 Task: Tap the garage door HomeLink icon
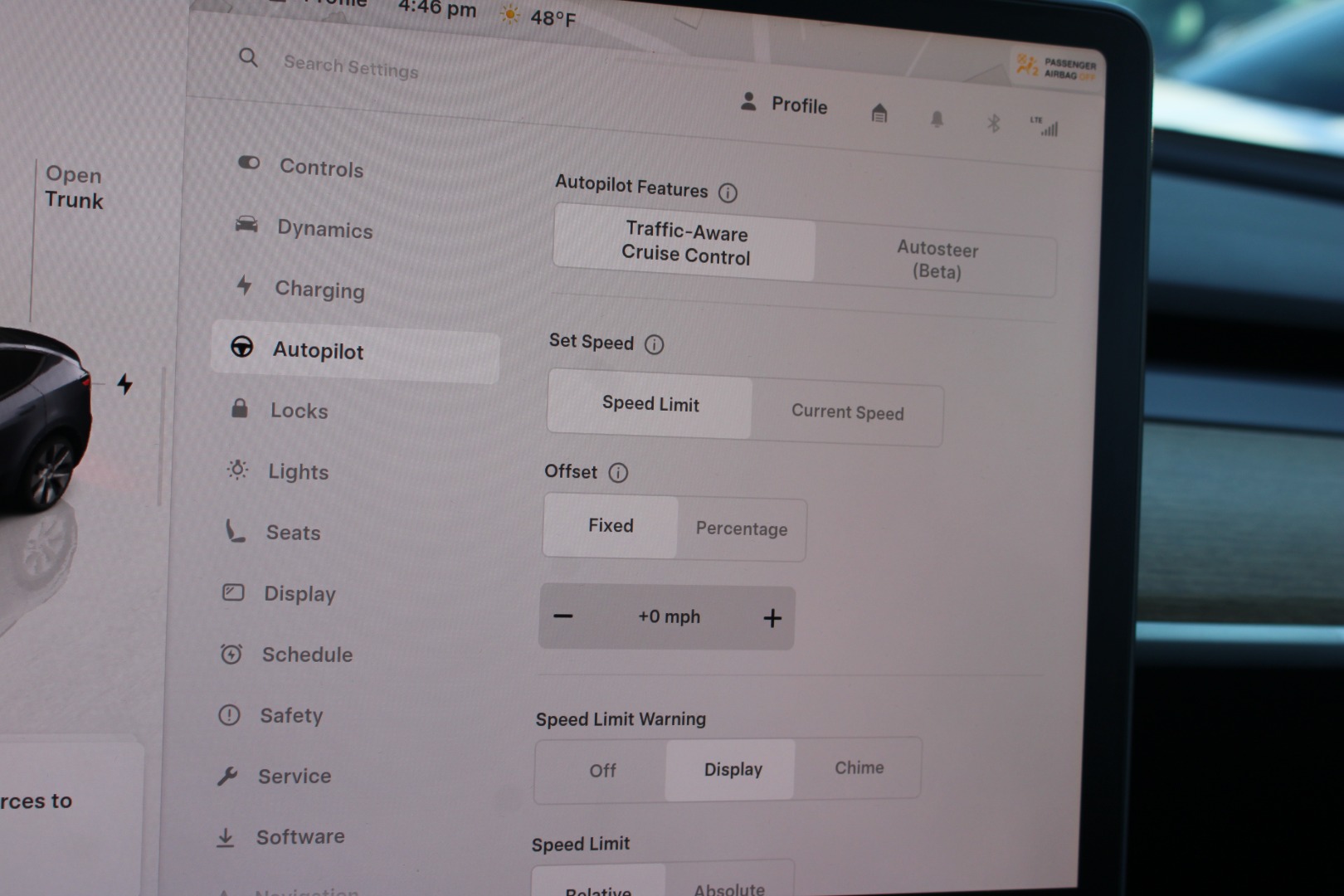click(x=879, y=113)
